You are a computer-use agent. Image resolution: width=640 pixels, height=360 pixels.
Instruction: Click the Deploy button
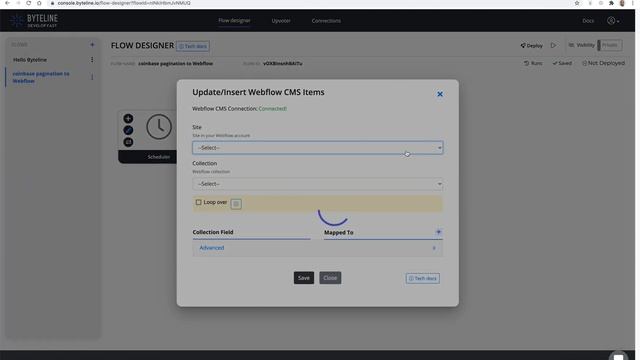click(x=531, y=45)
